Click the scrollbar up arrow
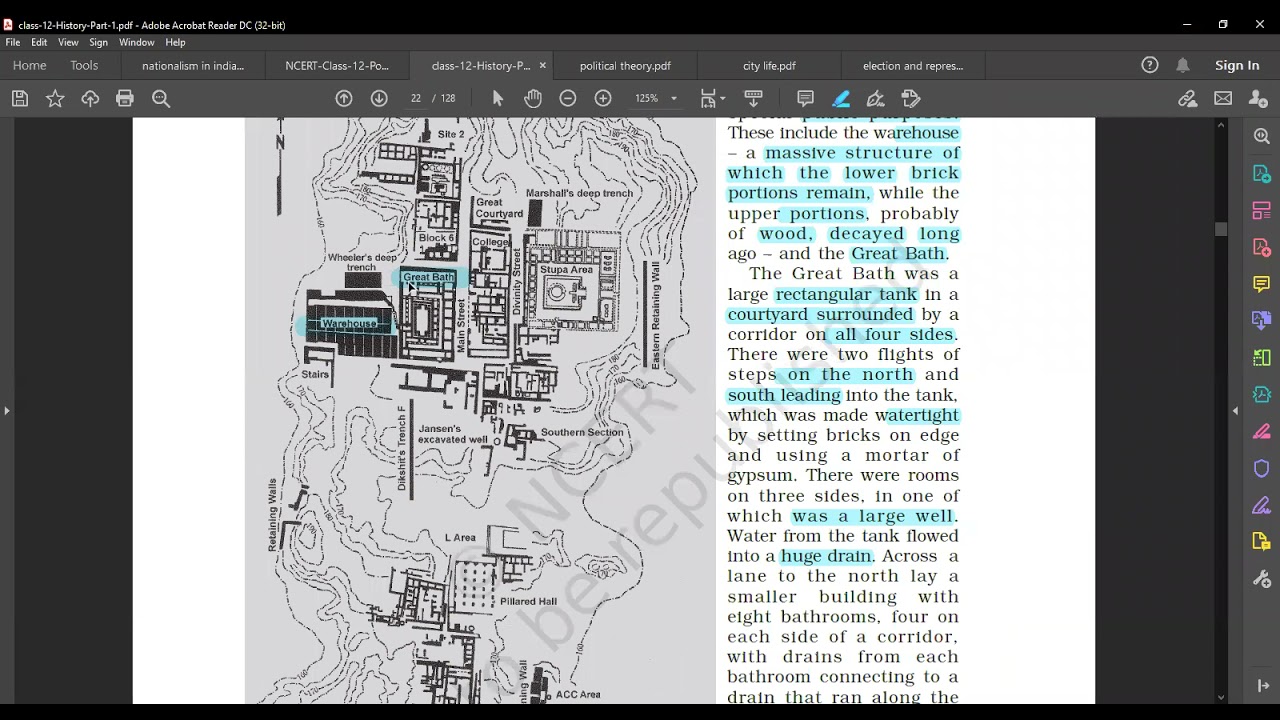The width and height of the screenshot is (1280, 720). pos(1220,125)
